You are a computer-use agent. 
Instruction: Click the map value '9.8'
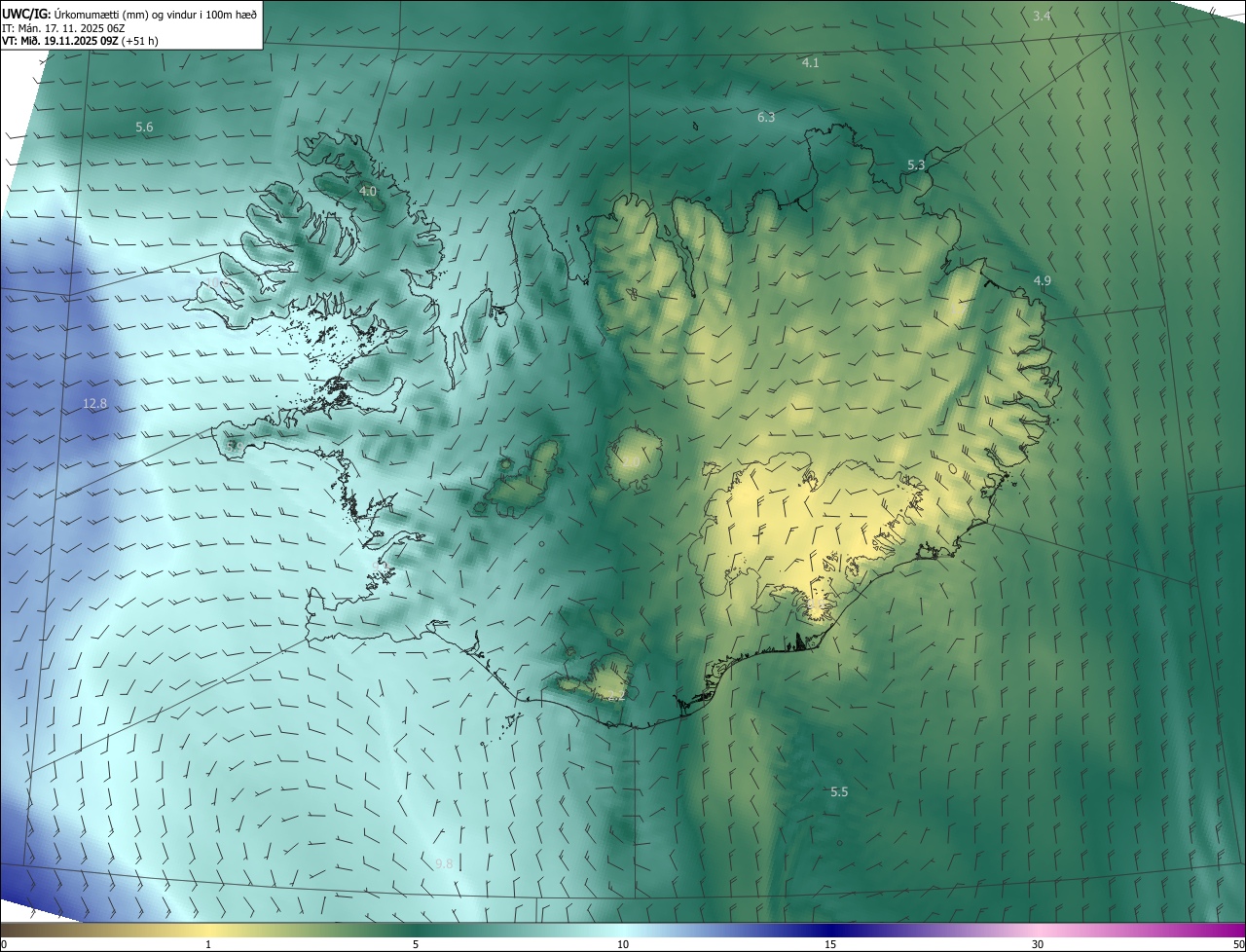444,863
